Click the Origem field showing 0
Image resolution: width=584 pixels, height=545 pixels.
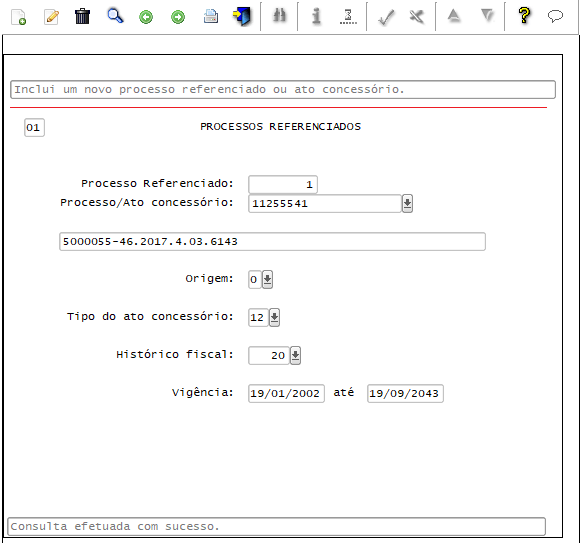coord(255,280)
